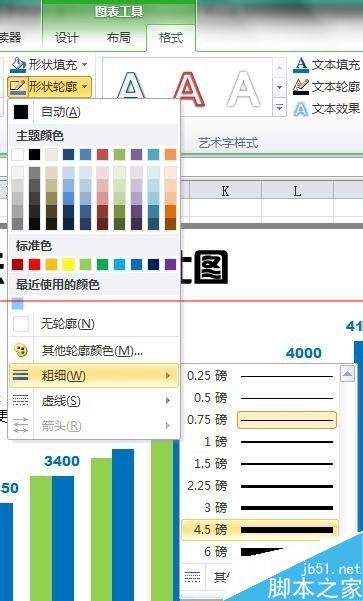The width and height of the screenshot is (363, 601).
Task: Click the 文本效果 icon
Action: (x=301, y=109)
